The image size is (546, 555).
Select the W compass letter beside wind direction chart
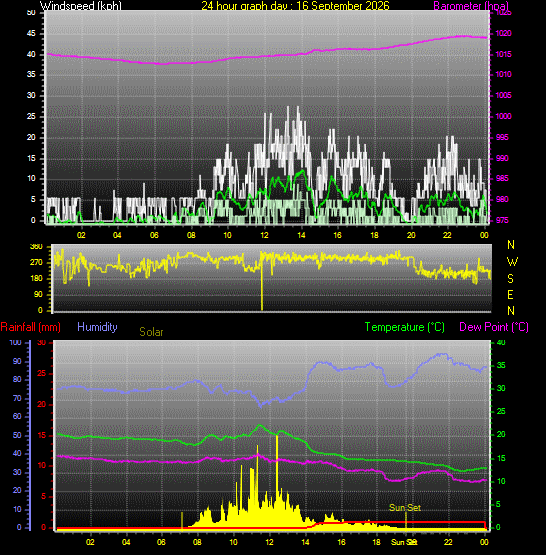[512, 262]
